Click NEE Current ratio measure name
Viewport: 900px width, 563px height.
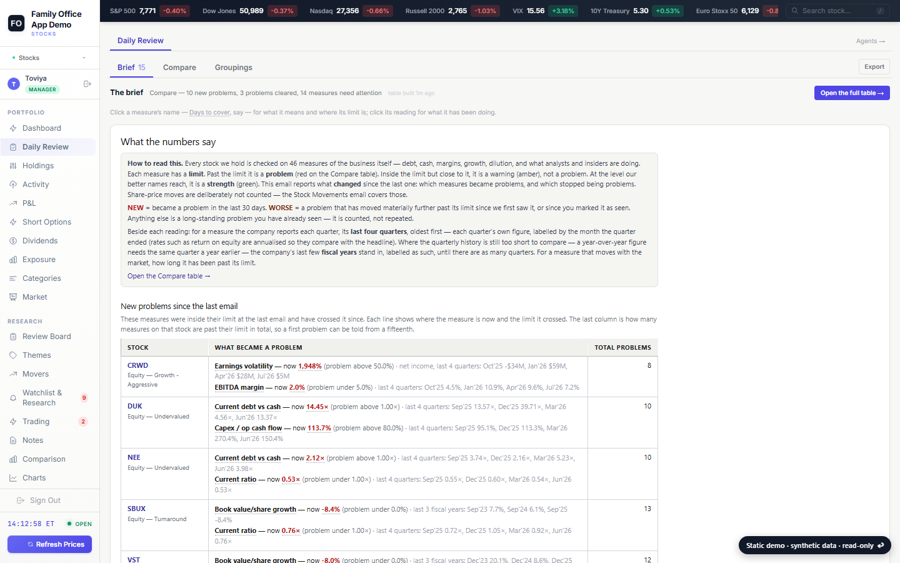pos(235,479)
